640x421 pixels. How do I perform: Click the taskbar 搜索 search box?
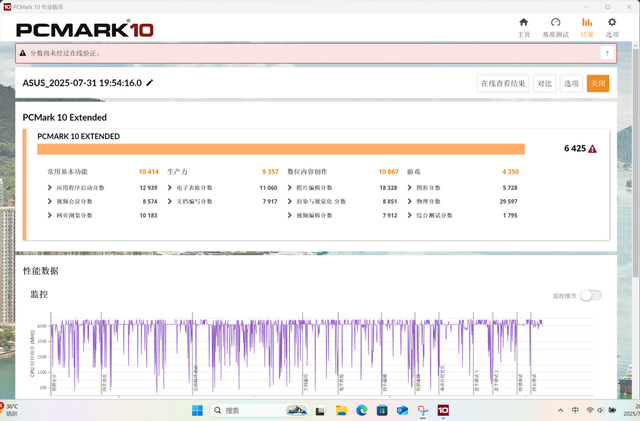click(x=259, y=410)
